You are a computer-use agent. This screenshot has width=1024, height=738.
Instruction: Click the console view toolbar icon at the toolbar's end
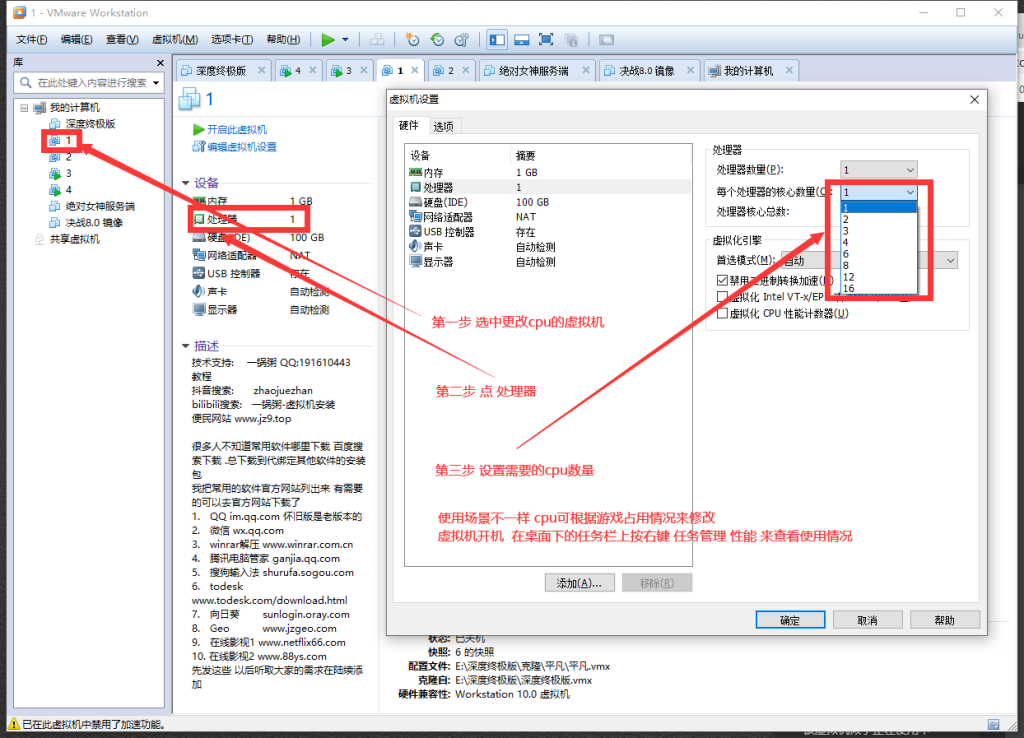pos(606,40)
